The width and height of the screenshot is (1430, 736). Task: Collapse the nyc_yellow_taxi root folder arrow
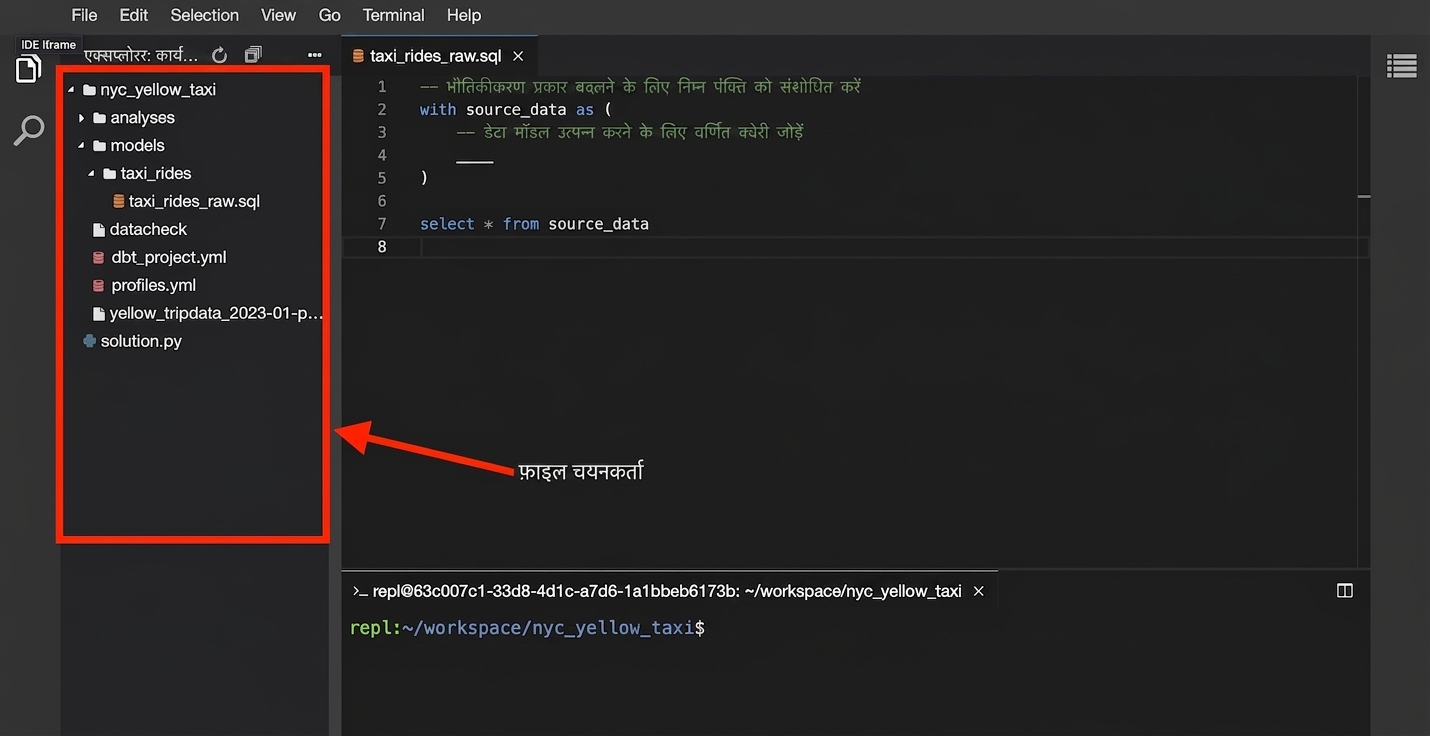[x=71, y=89]
